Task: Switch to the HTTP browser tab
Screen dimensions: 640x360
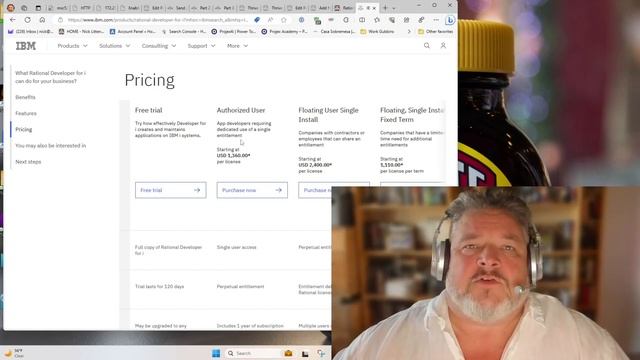Action: (83, 8)
